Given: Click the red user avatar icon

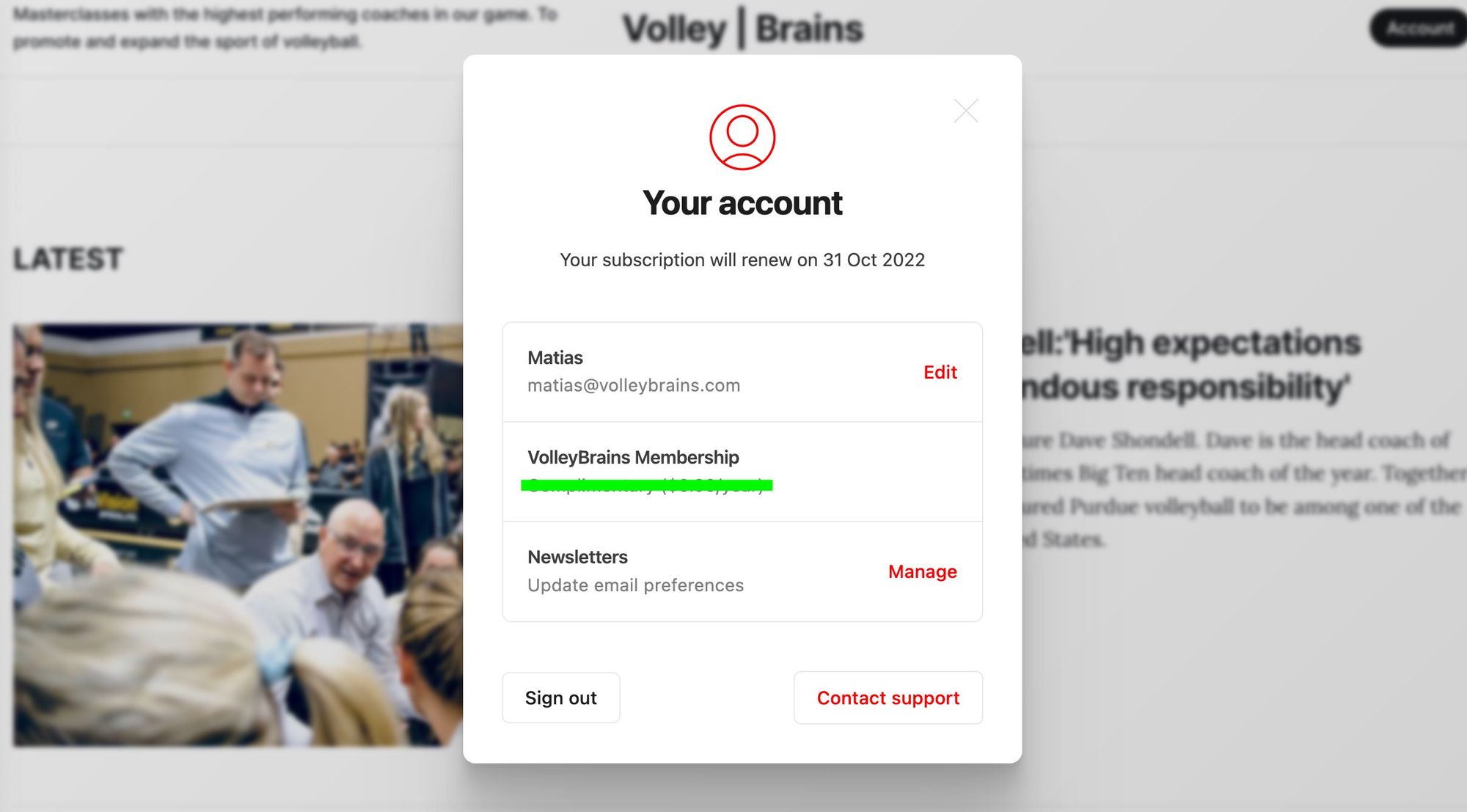Looking at the screenshot, I should [742, 137].
